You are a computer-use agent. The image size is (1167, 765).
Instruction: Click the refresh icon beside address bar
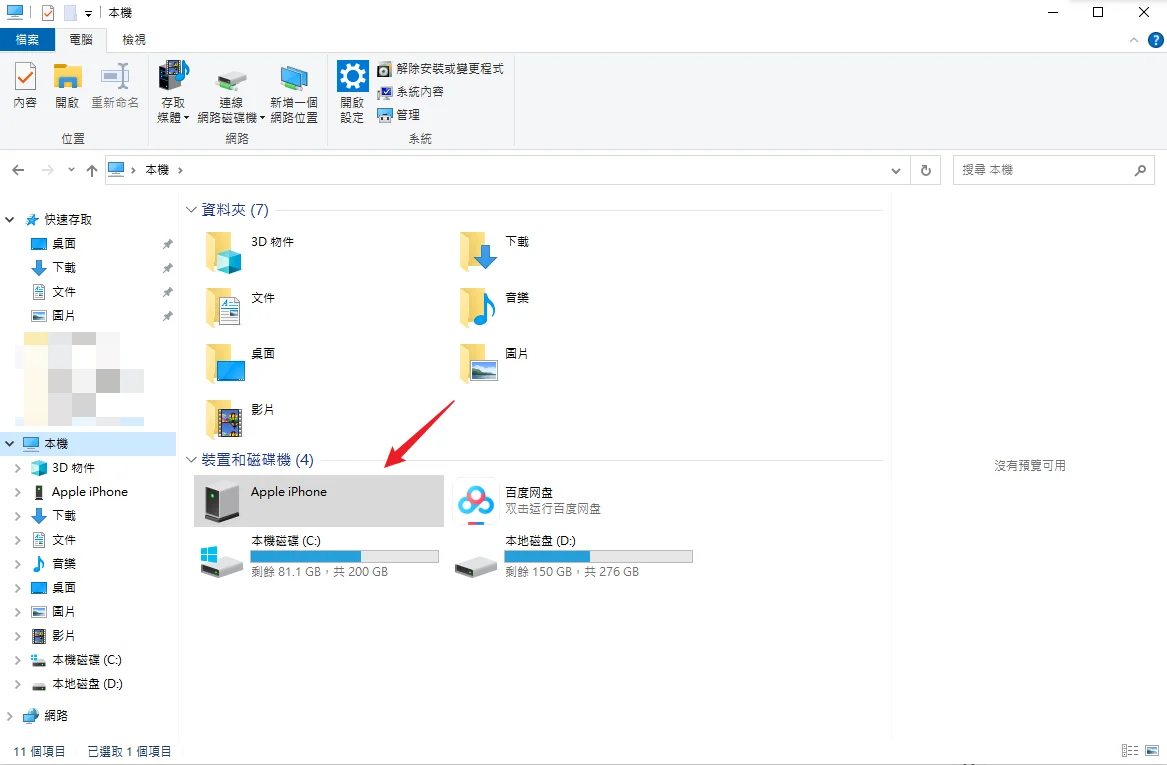(925, 169)
